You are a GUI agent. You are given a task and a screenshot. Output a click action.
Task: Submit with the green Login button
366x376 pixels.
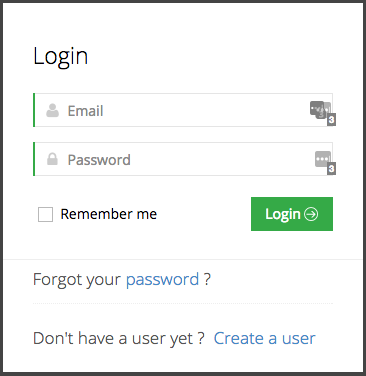pyautogui.click(x=292, y=214)
